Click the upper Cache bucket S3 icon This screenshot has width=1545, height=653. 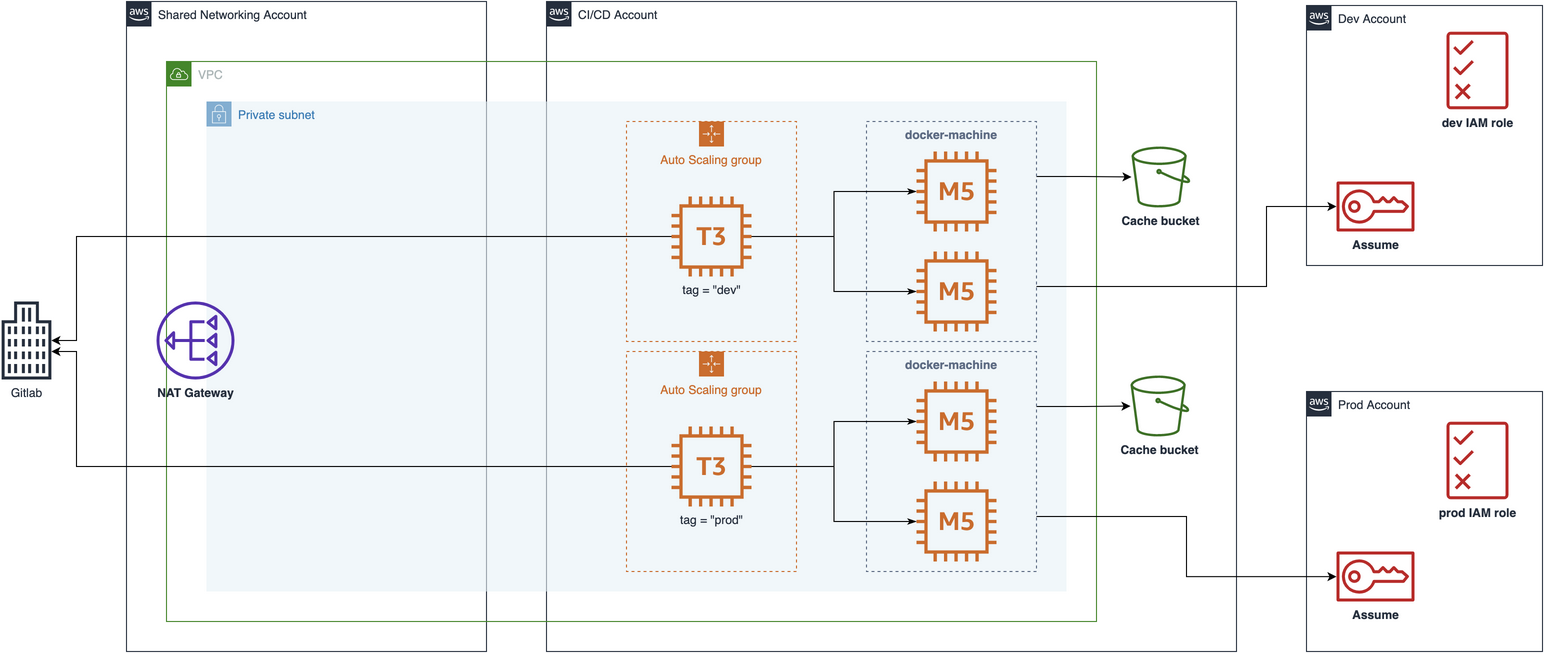click(1160, 178)
